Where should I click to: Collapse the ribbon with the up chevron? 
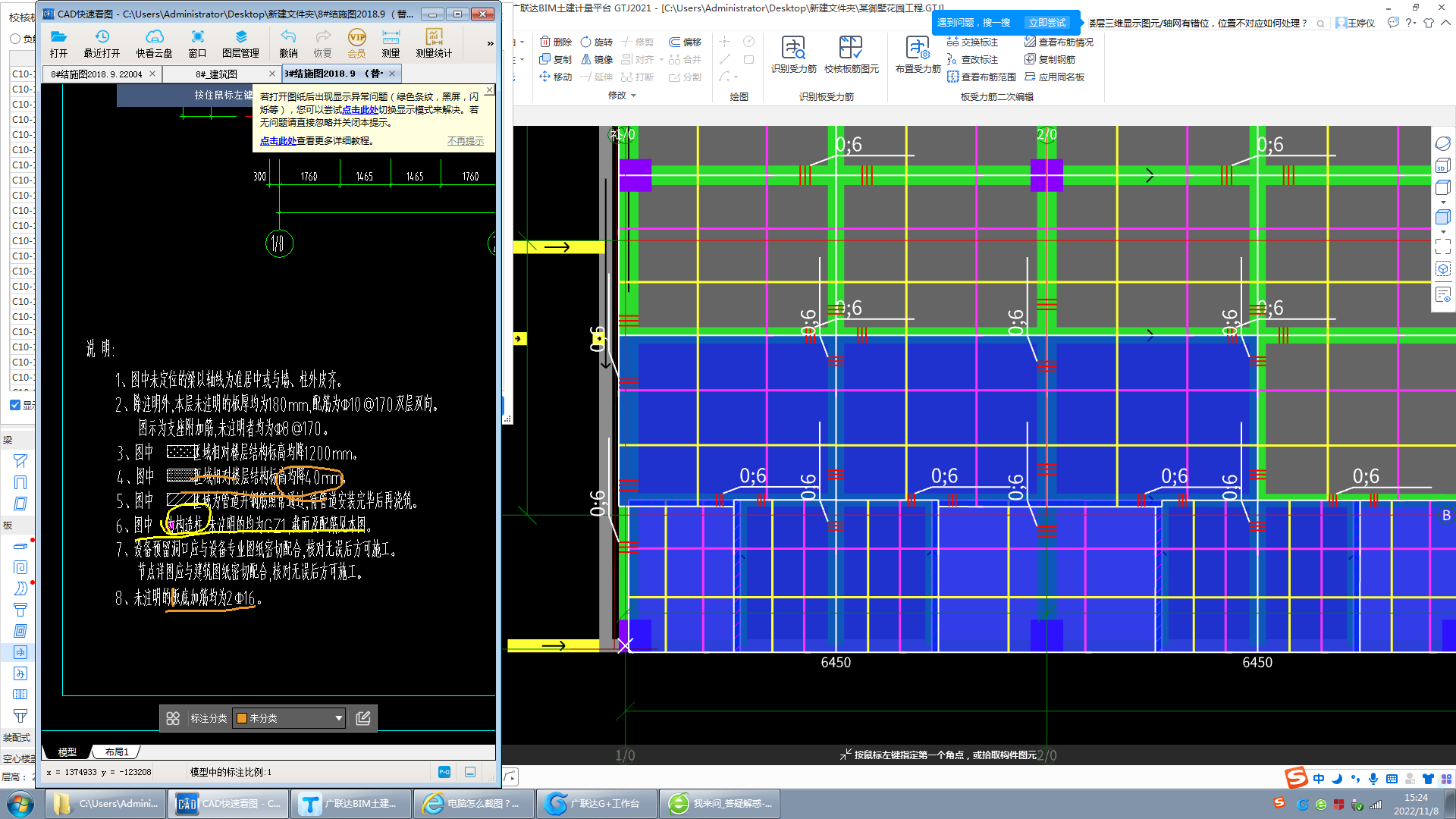1445,23
